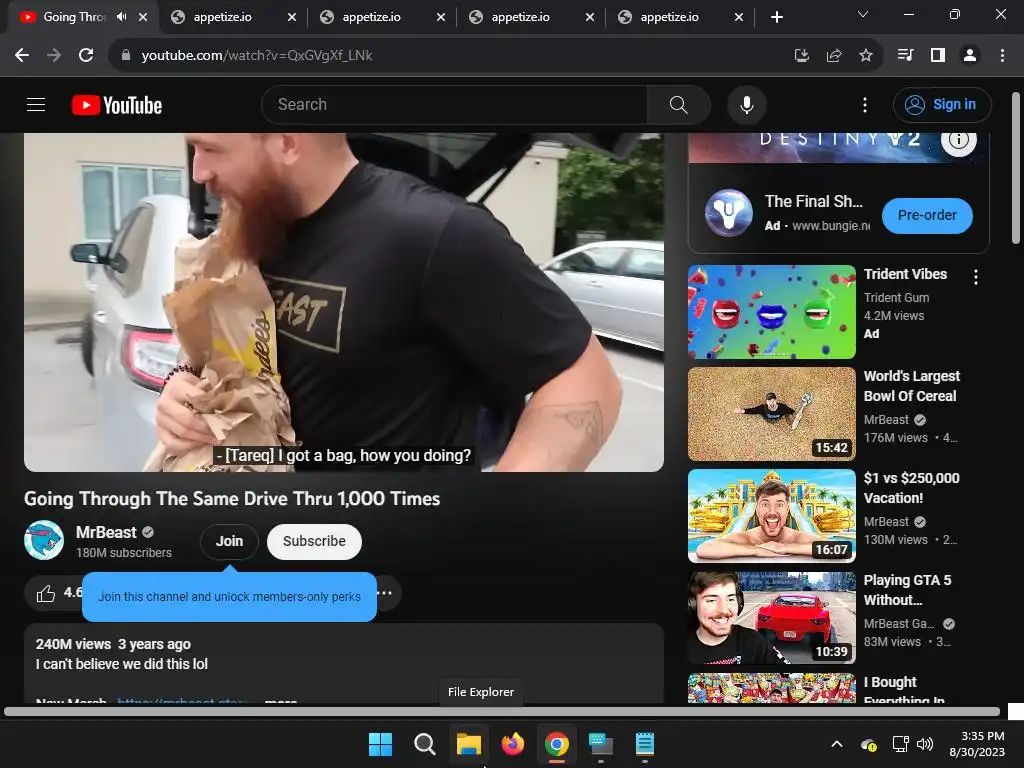Image resolution: width=1024 pixels, height=768 pixels.
Task: Bookmark this page with star icon
Action: coord(866,56)
